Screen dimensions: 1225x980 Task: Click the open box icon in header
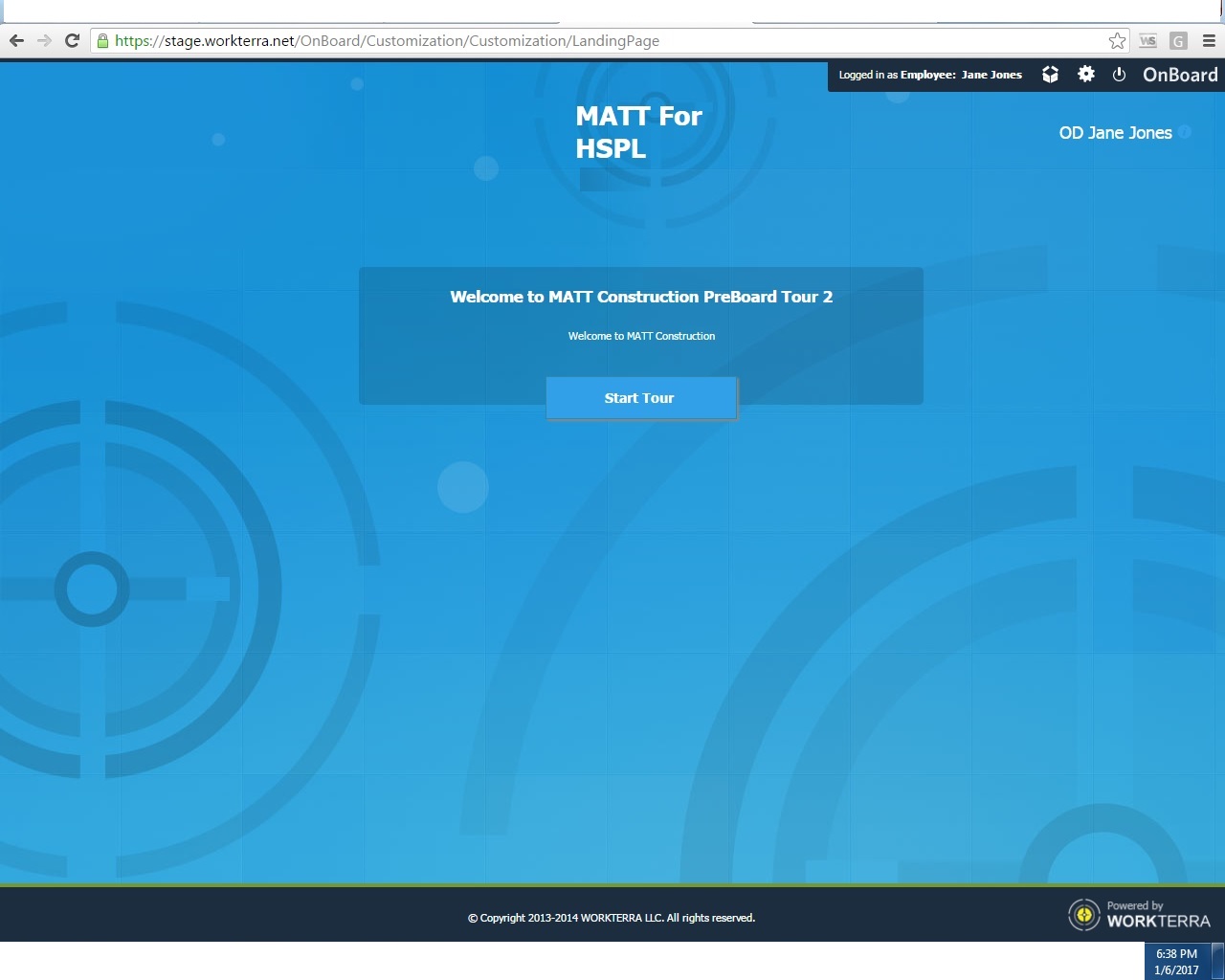click(1050, 75)
